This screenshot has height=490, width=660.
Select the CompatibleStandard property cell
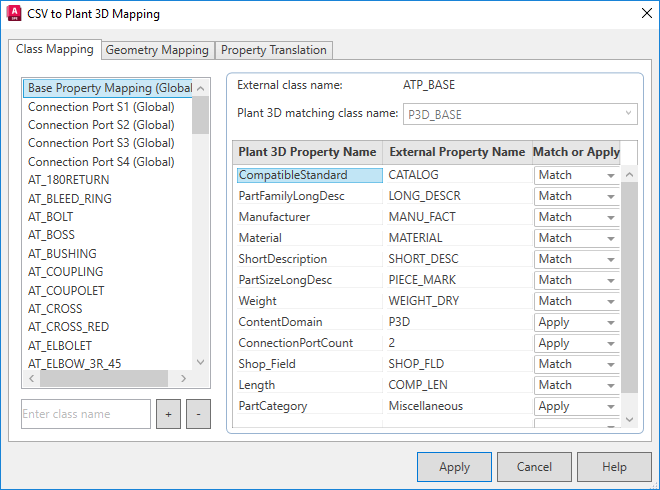pyautogui.click(x=310, y=175)
